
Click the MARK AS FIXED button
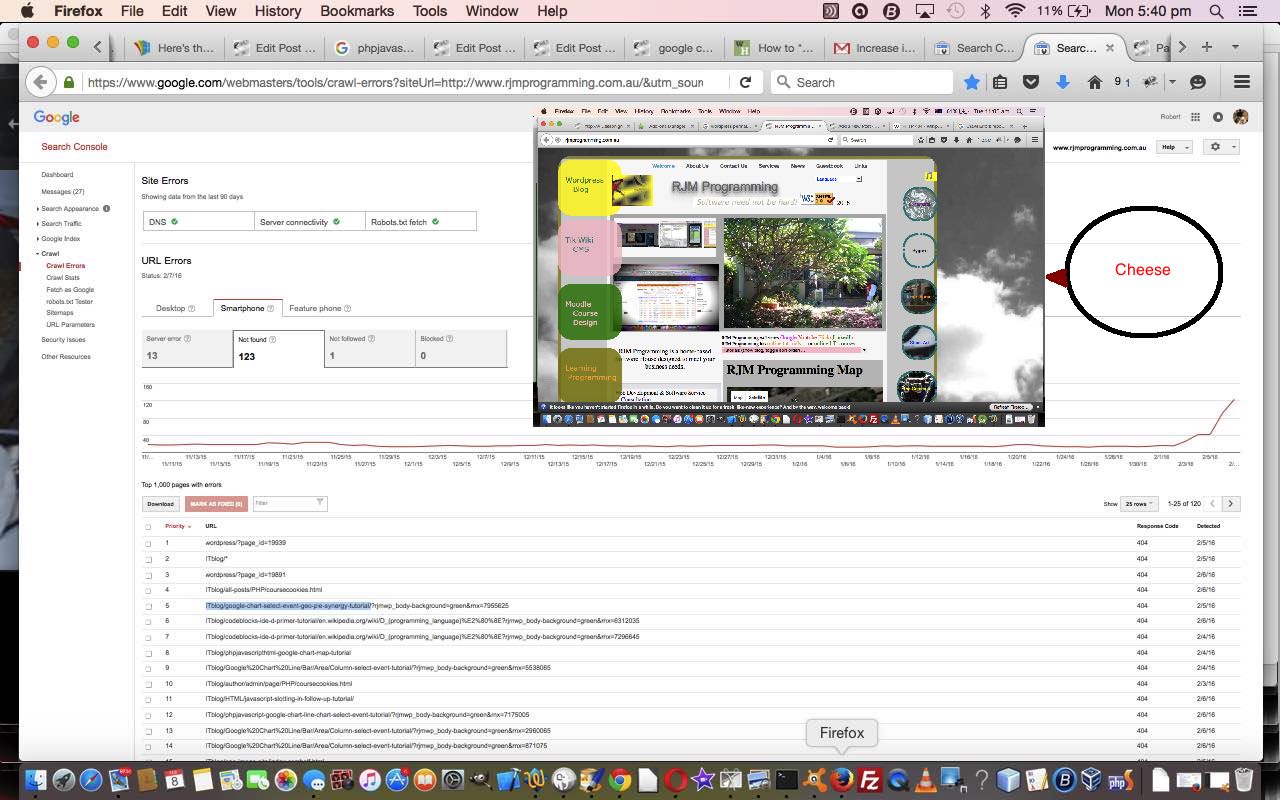point(216,504)
